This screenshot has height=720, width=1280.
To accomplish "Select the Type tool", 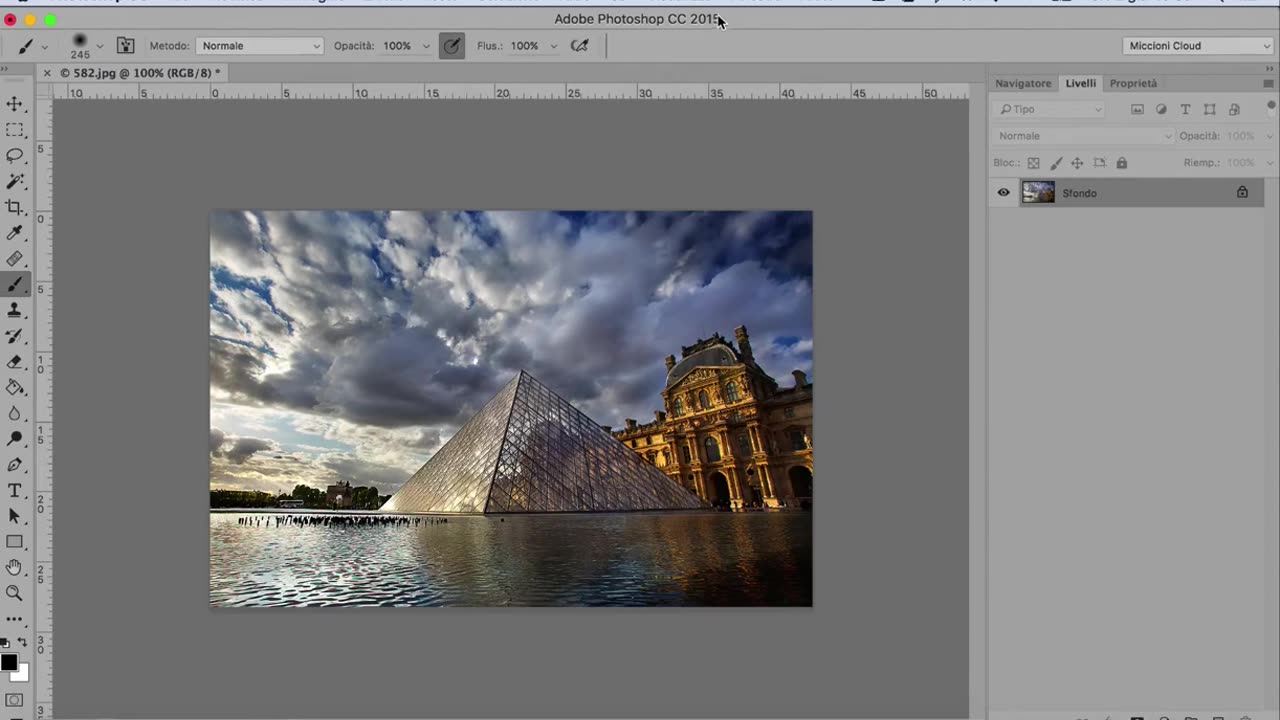I will pos(15,491).
